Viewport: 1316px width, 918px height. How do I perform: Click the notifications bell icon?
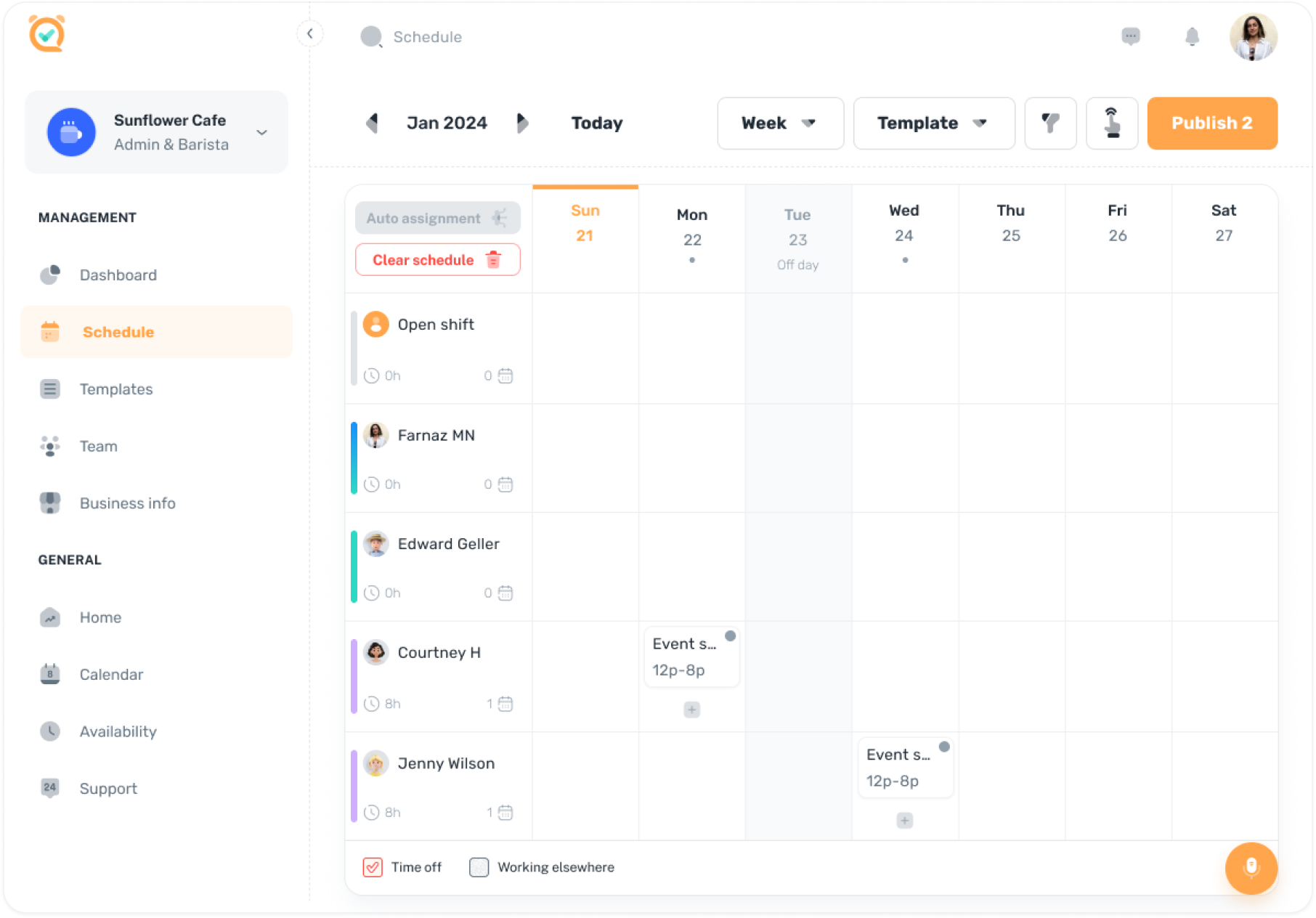tap(1192, 36)
